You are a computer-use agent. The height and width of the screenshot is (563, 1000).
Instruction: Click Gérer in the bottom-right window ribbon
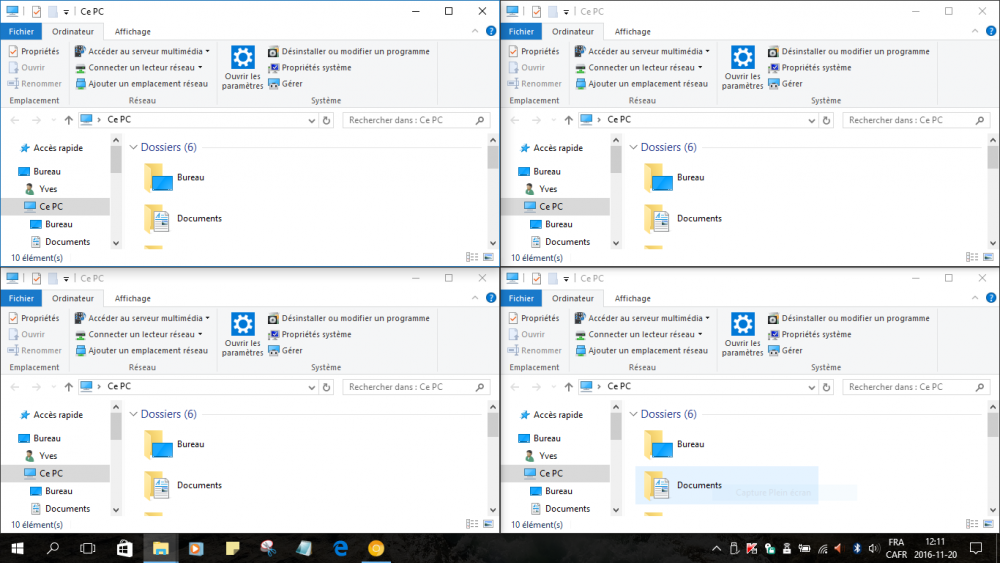(x=785, y=350)
